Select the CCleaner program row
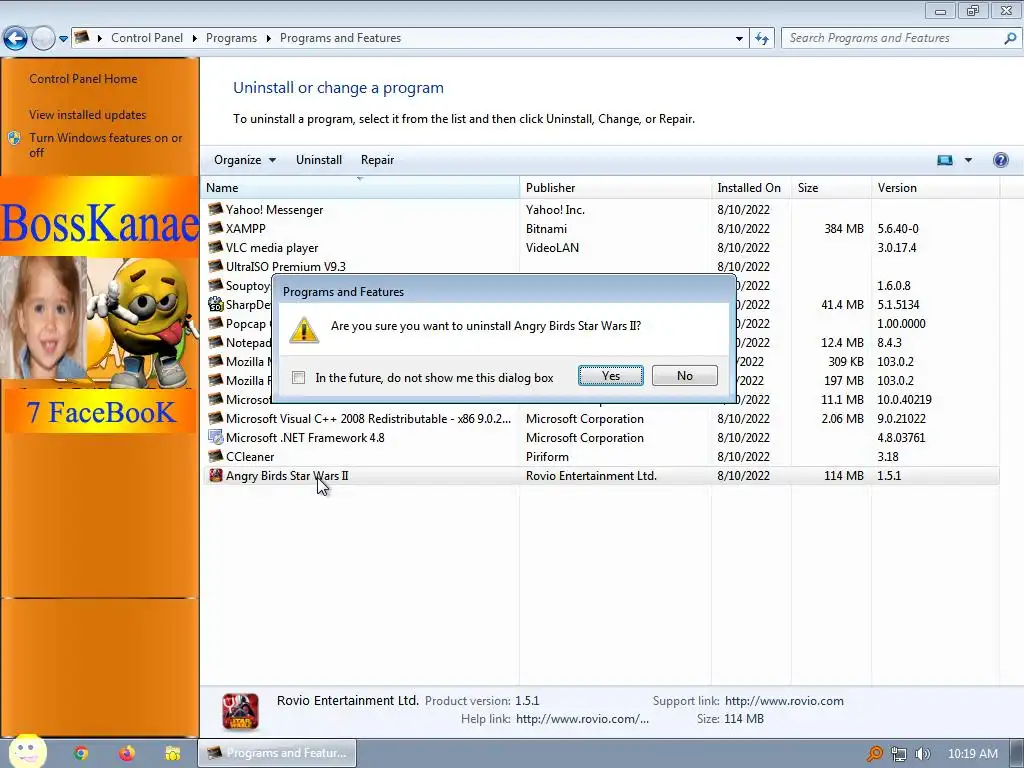 point(600,456)
